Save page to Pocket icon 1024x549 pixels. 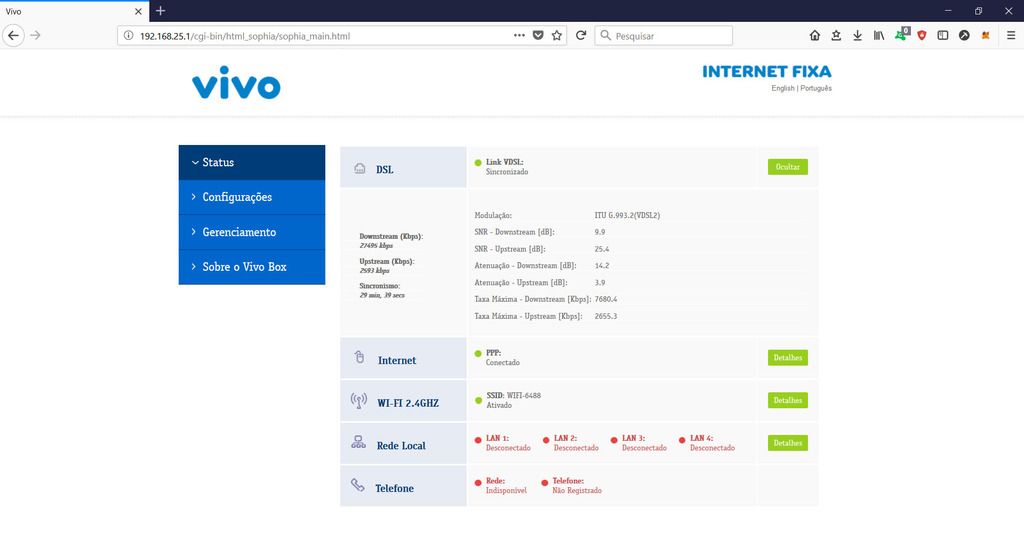pos(538,36)
